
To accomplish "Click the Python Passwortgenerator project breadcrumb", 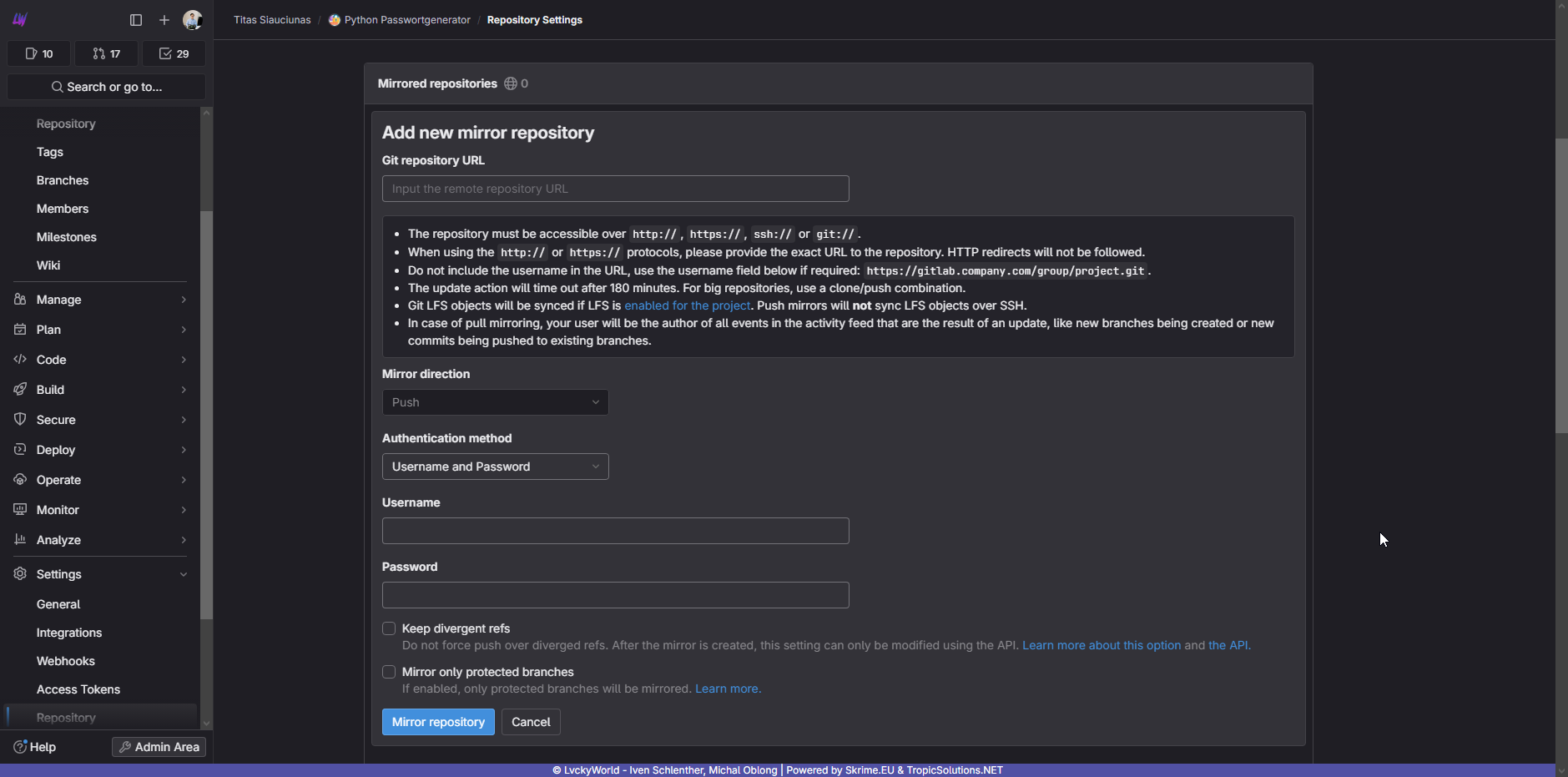I will pyautogui.click(x=406, y=20).
